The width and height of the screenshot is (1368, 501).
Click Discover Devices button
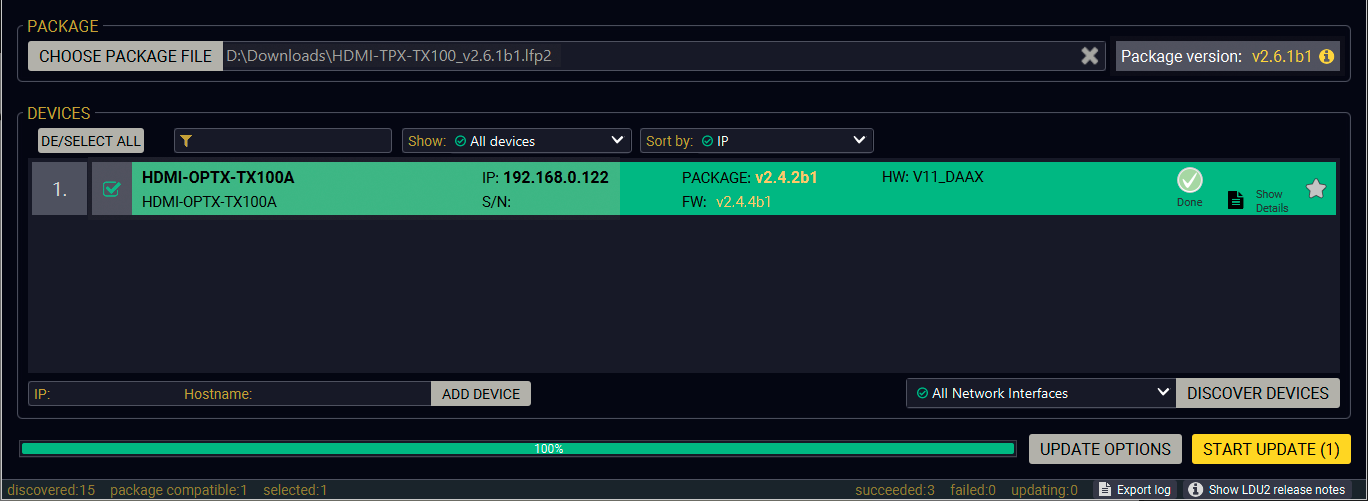(x=1257, y=393)
